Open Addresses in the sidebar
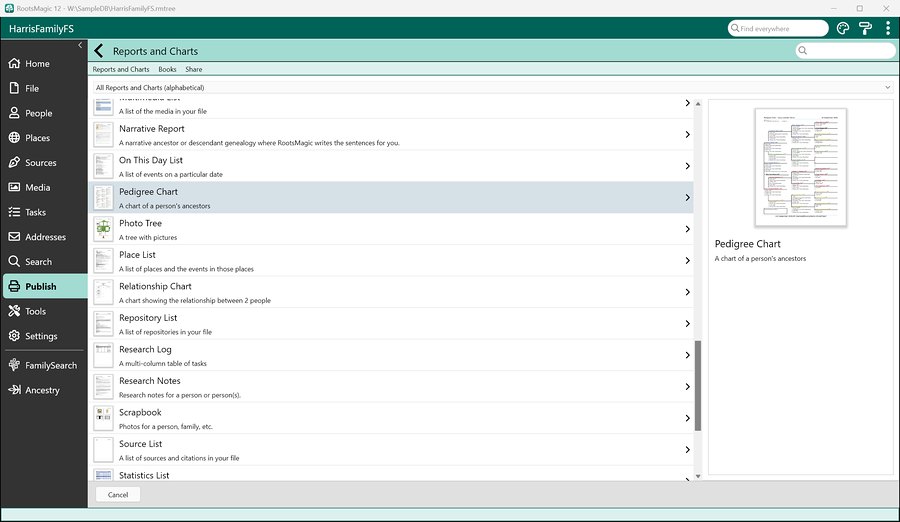Screen dimensions: 900x522 (45, 237)
